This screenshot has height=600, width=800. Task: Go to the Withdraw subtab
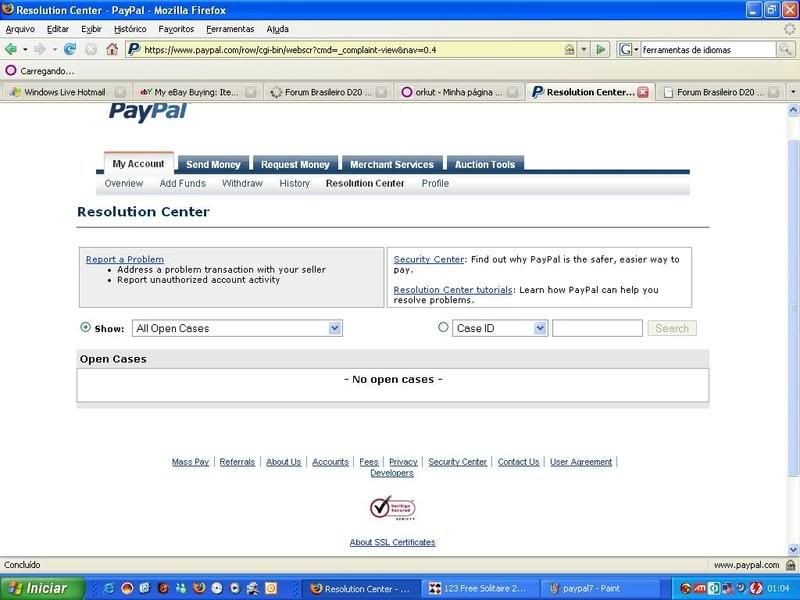242,183
